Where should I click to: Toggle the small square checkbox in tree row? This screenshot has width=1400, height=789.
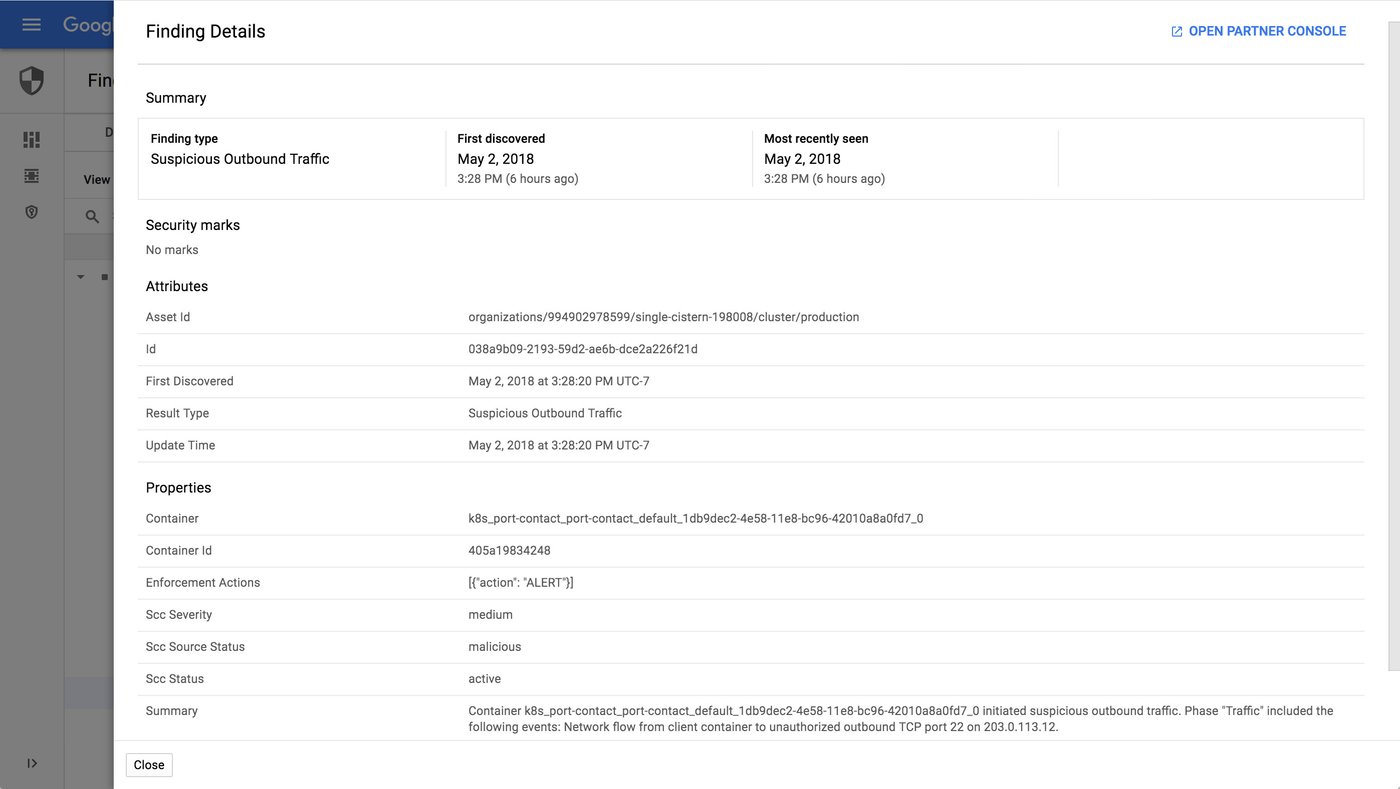(104, 277)
